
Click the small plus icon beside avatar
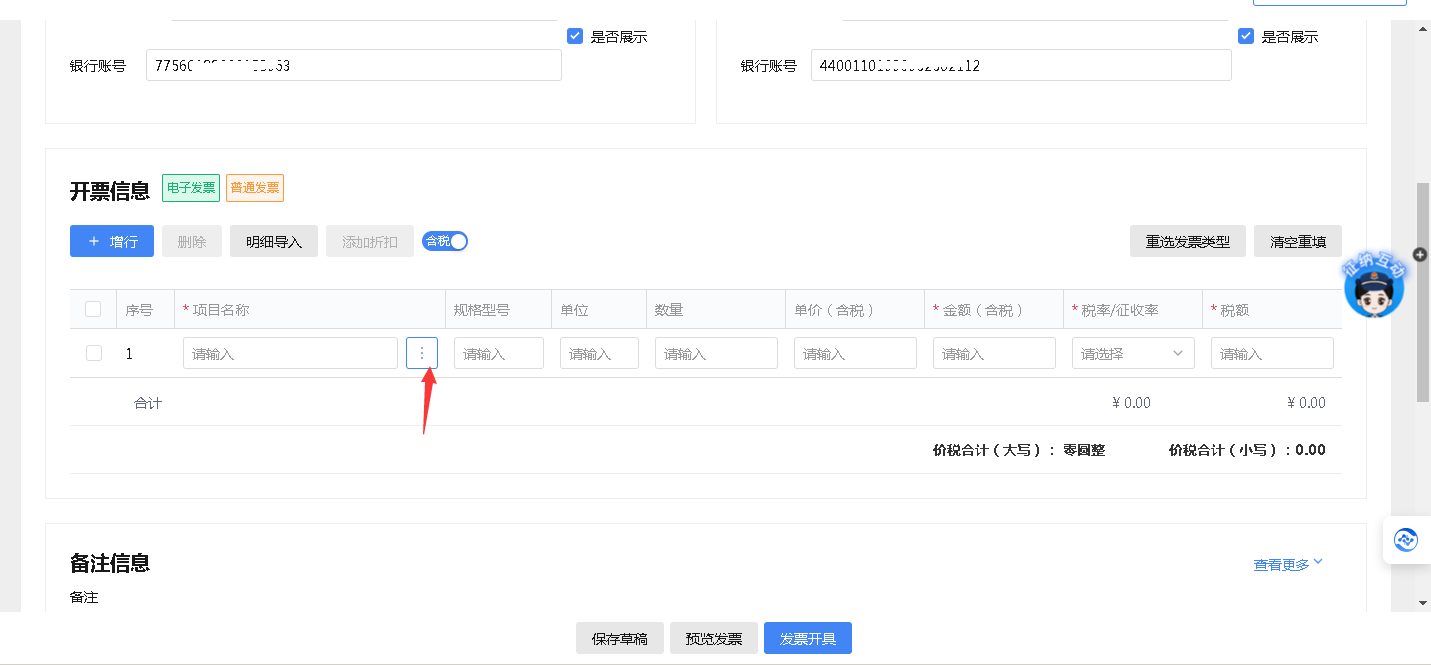coord(1420,255)
